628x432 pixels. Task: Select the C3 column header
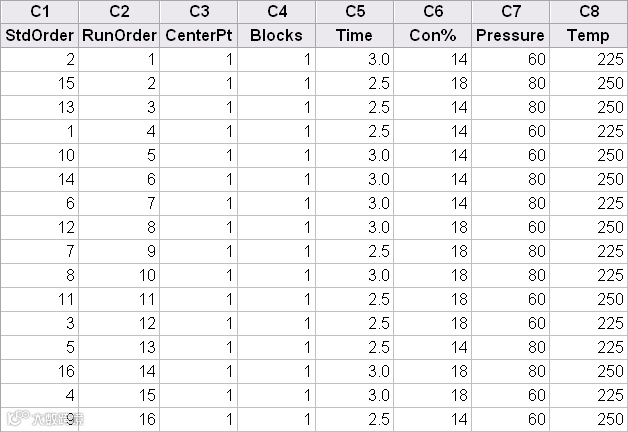[199, 11]
